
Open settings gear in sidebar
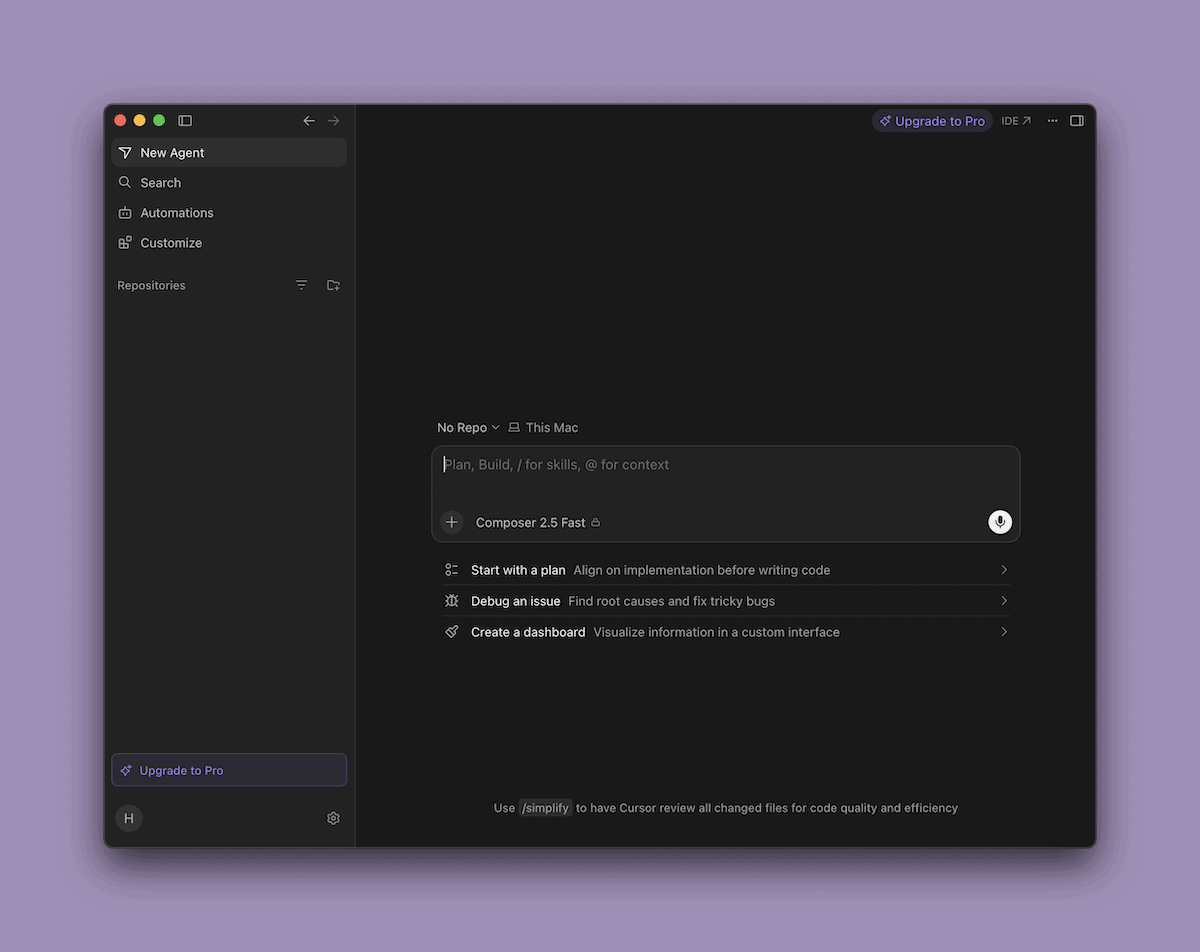(x=334, y=818)
